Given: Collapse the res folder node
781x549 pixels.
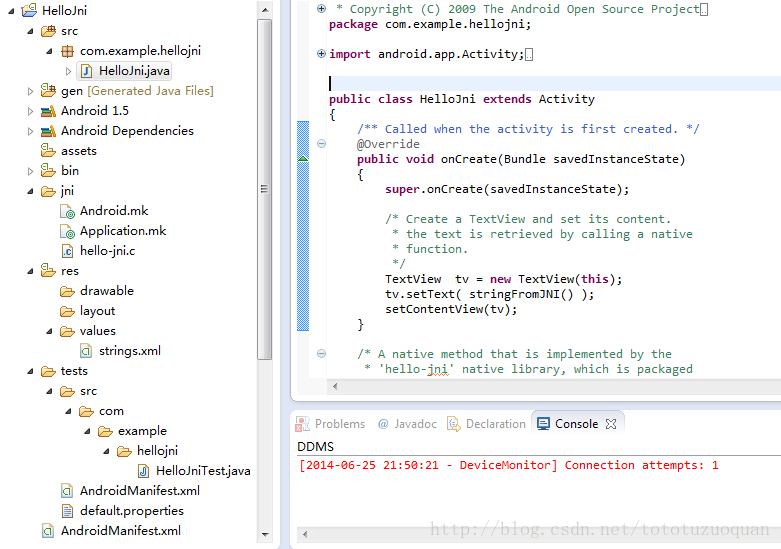Looking at the screenshot, I should coord(30,272).
